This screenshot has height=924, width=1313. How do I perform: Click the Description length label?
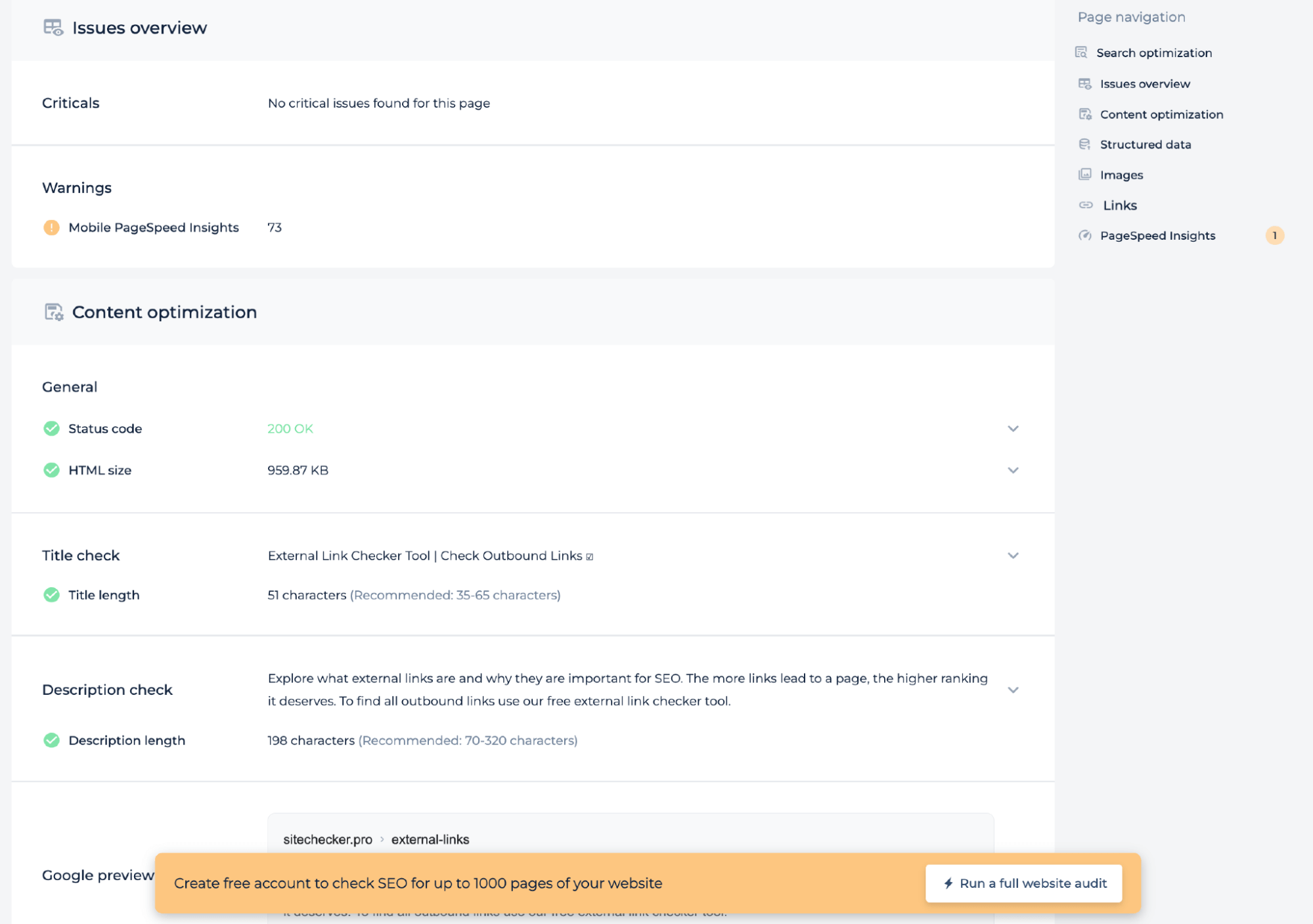coord(127,740)
